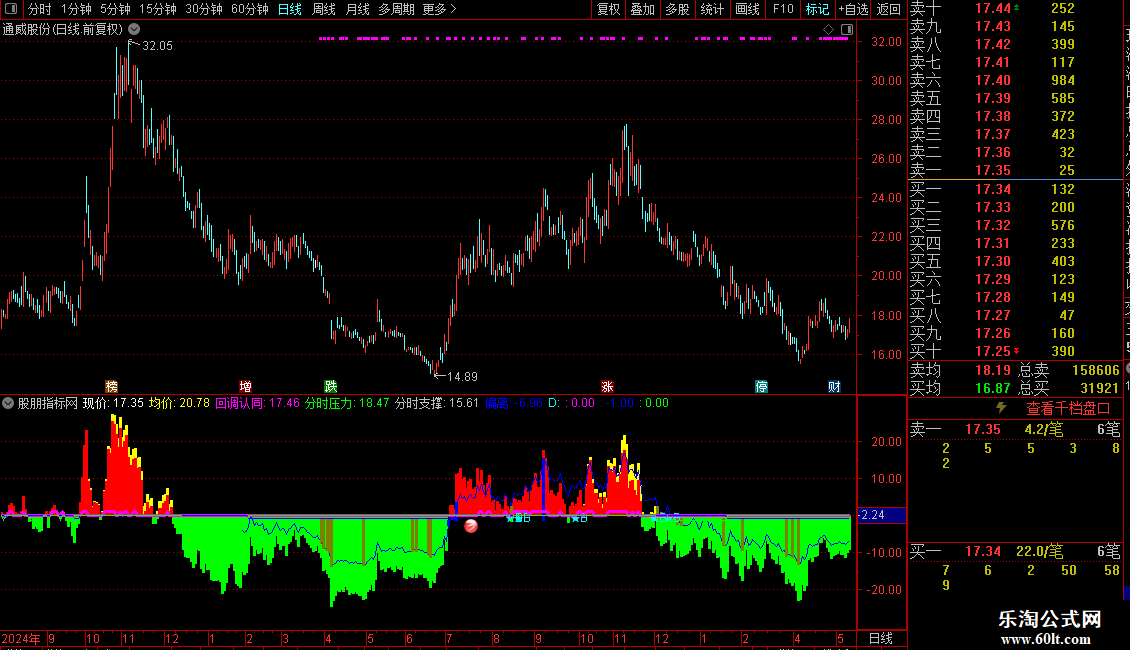
Task: Toggle the chart side-panel icon at top-right
Action: [x=847, y=30]
